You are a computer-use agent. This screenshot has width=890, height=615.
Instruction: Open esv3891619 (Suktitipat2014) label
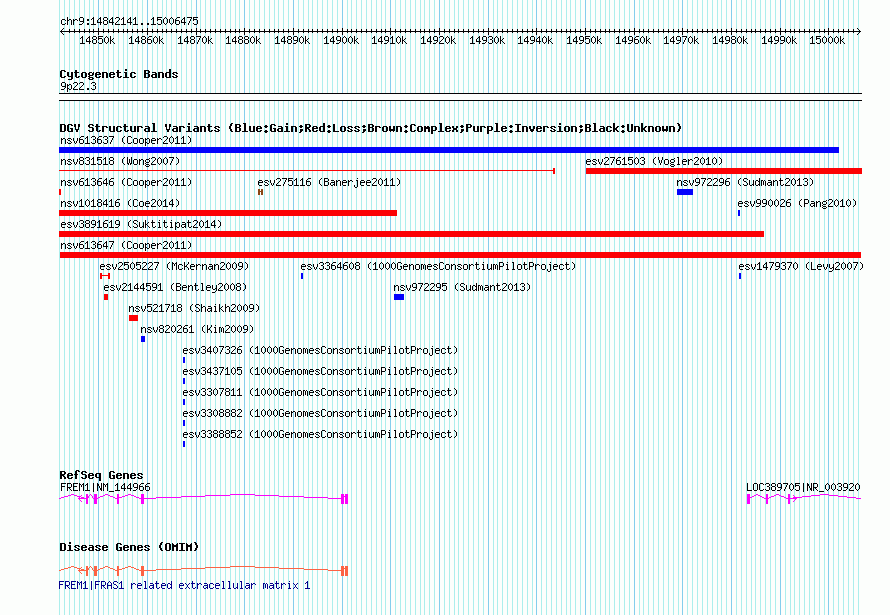coord(141,224)
